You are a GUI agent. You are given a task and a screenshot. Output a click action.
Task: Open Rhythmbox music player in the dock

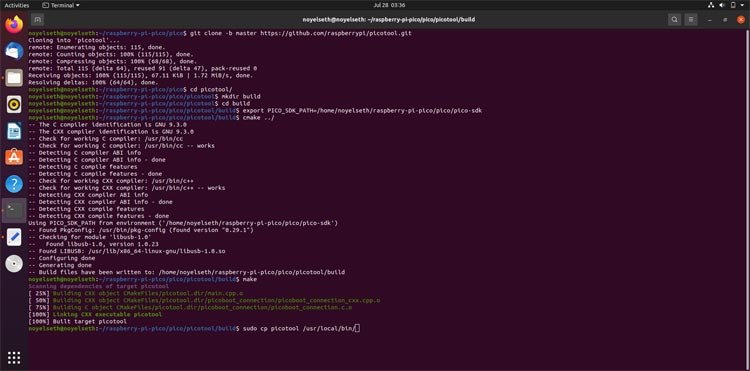pos(14,104)
